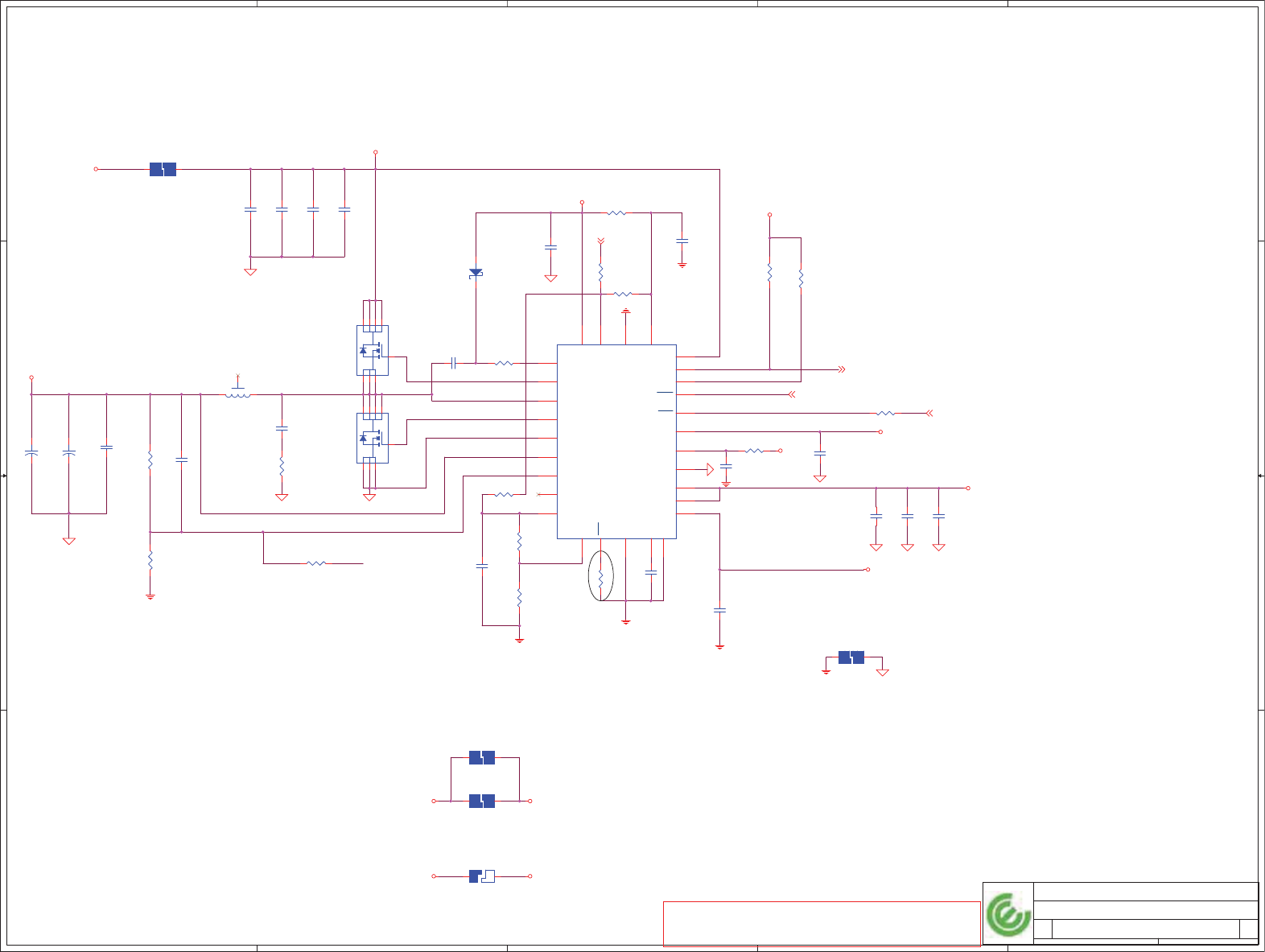Select the lower MOSFET symbol
This screenshot has height=952, width=1265.
(x=372, y=438)
